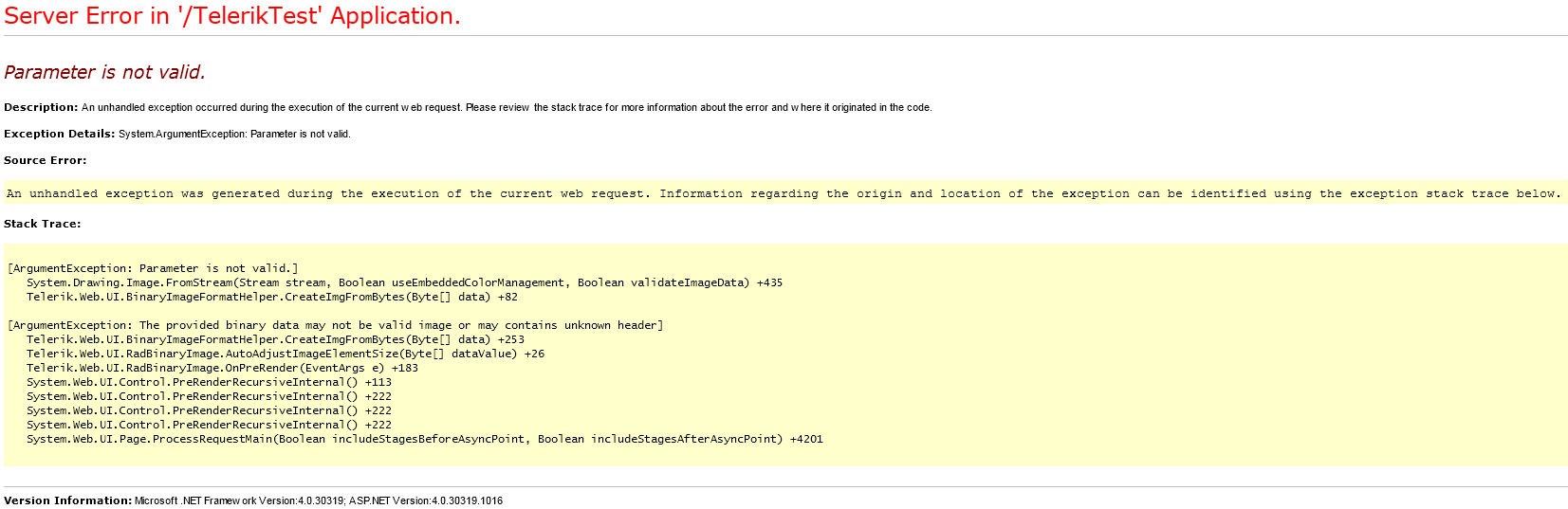Click the RadBinaryImage.AutoAdjustImageElementSize trace line
Viewport: 1568px width, 509px height.
click(285, 354)
